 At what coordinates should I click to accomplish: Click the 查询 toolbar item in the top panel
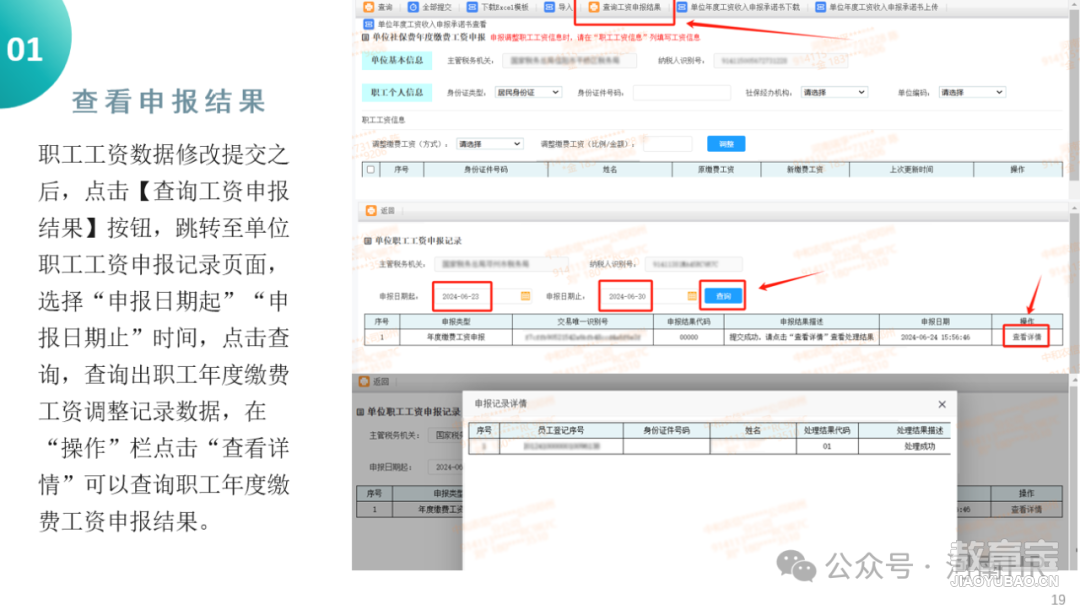click(378, 7)
